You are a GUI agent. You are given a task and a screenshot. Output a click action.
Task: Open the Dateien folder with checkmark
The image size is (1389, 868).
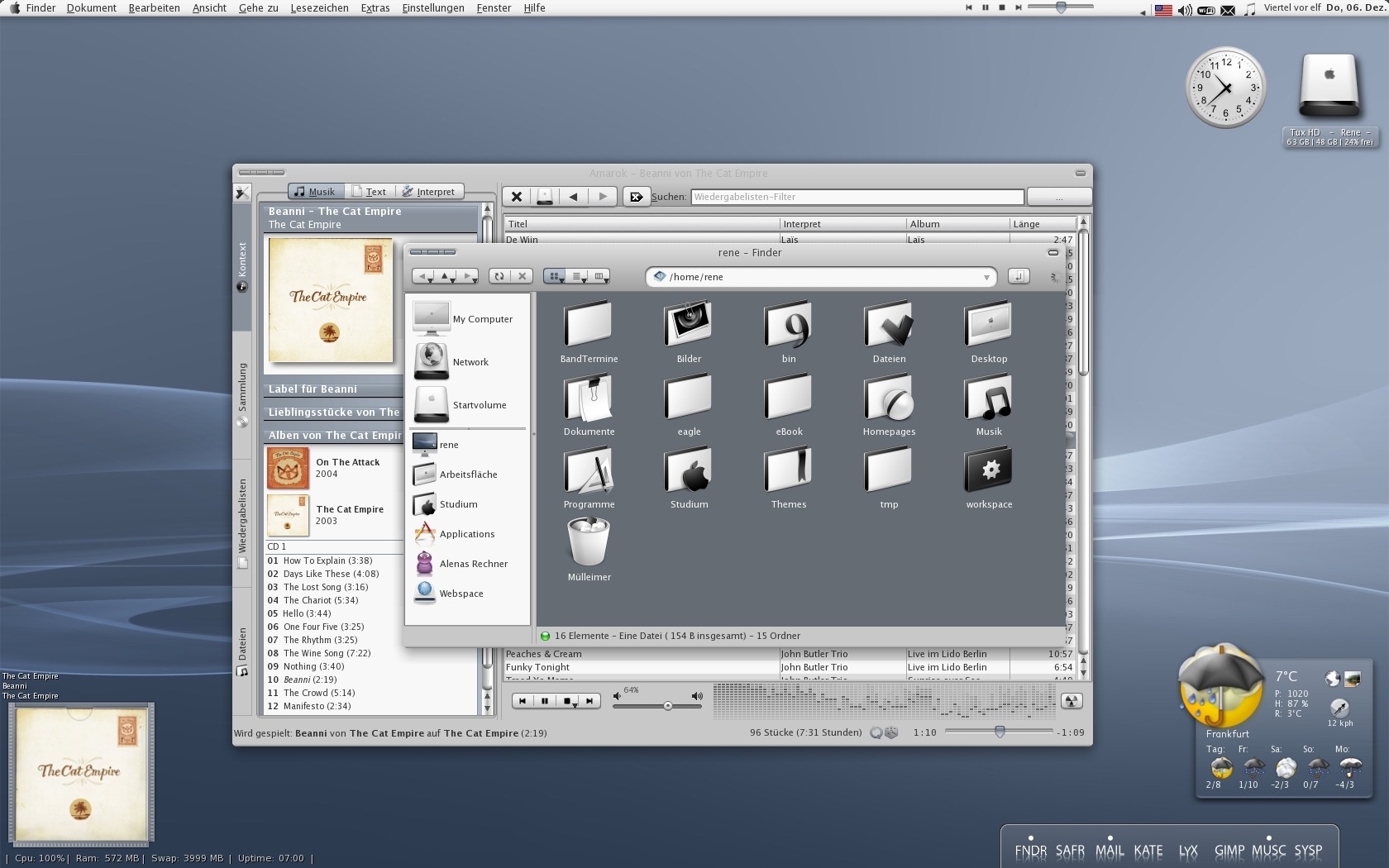888,324
